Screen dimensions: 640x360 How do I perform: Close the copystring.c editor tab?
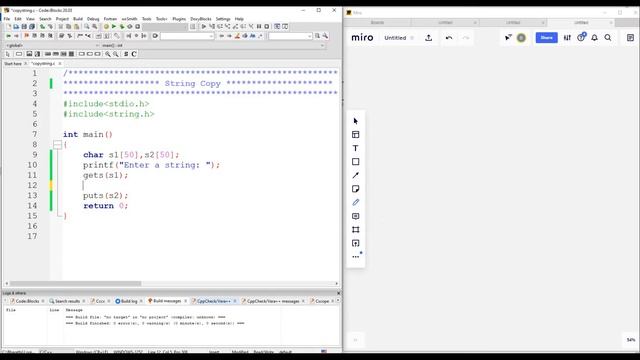click(60, 64)
